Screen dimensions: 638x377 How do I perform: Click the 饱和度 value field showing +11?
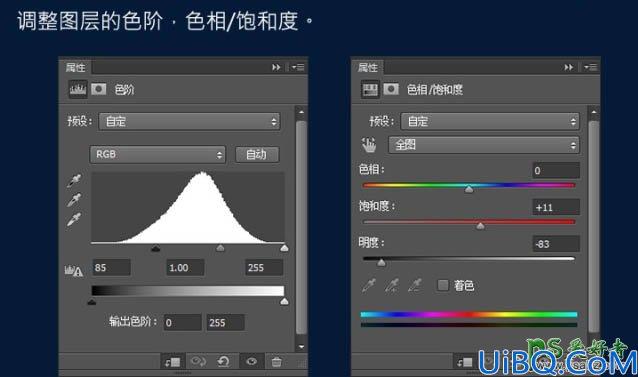click(x=556, y=207)
